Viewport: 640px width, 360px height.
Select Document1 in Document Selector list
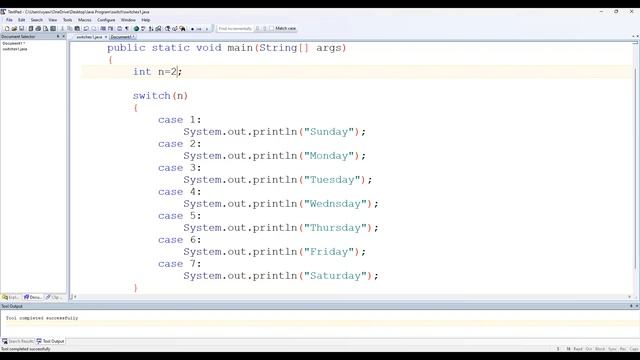tap(13, 43)
